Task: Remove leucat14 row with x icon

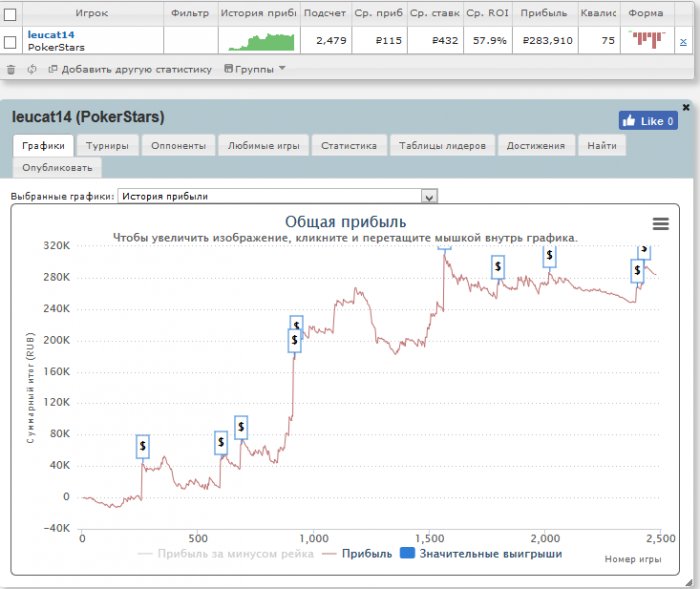Action: 683,42
